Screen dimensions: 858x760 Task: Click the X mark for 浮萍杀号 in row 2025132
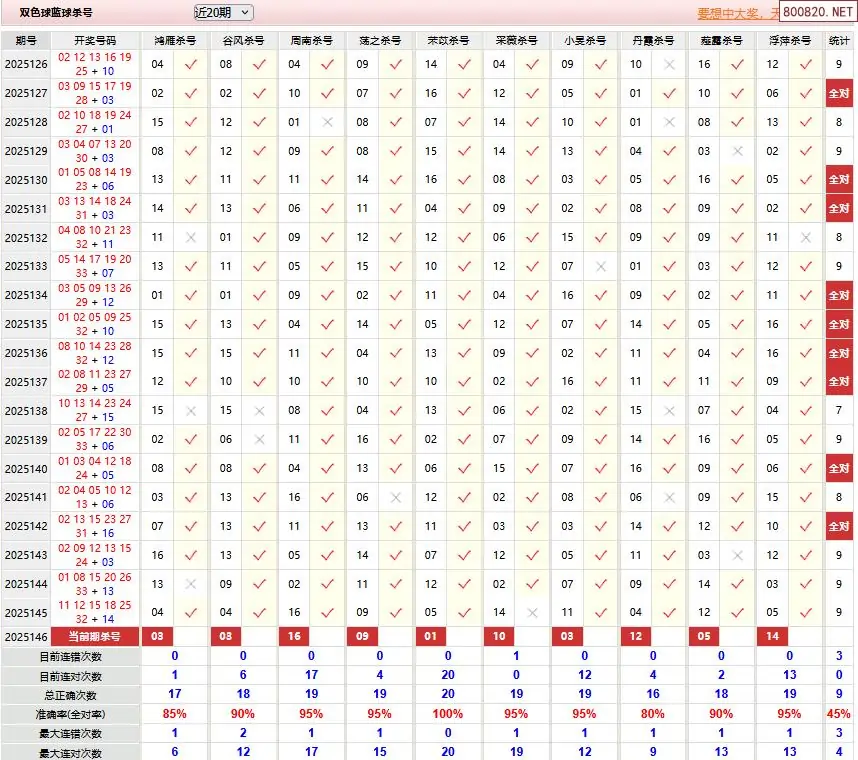point(806,238)
